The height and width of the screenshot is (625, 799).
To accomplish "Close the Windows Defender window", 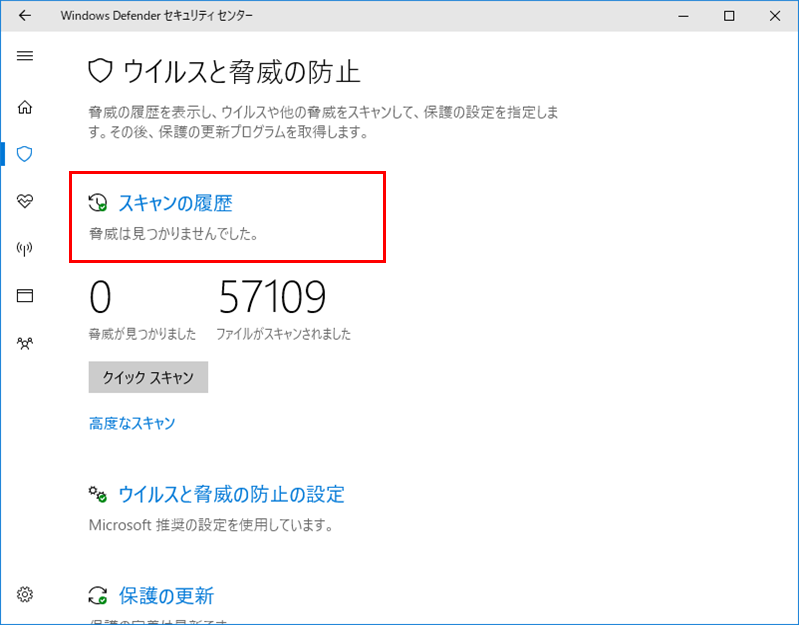I will 775,16.
